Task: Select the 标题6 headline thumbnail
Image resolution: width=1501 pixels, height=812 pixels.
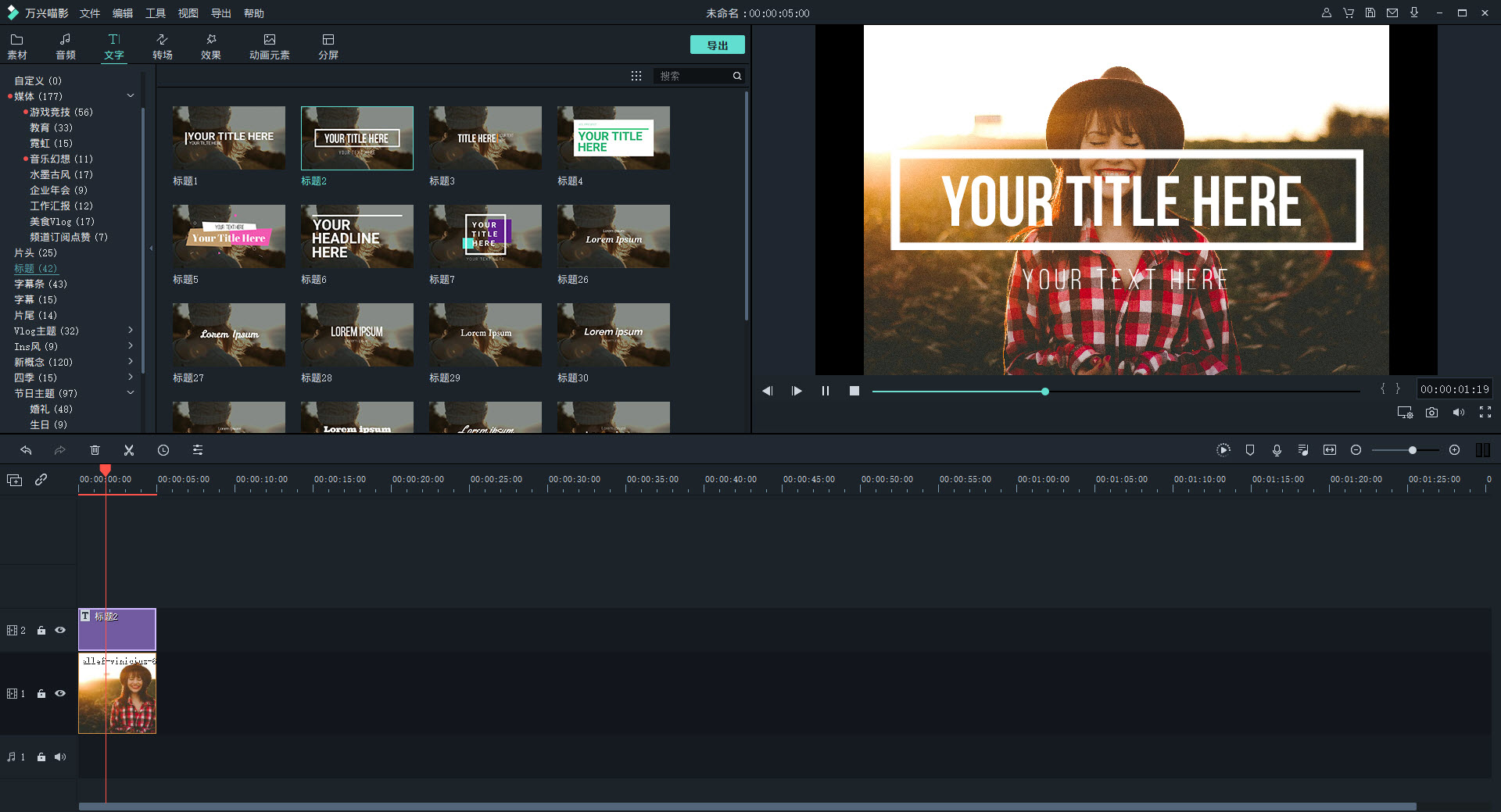Action: [x=357, y=237]
